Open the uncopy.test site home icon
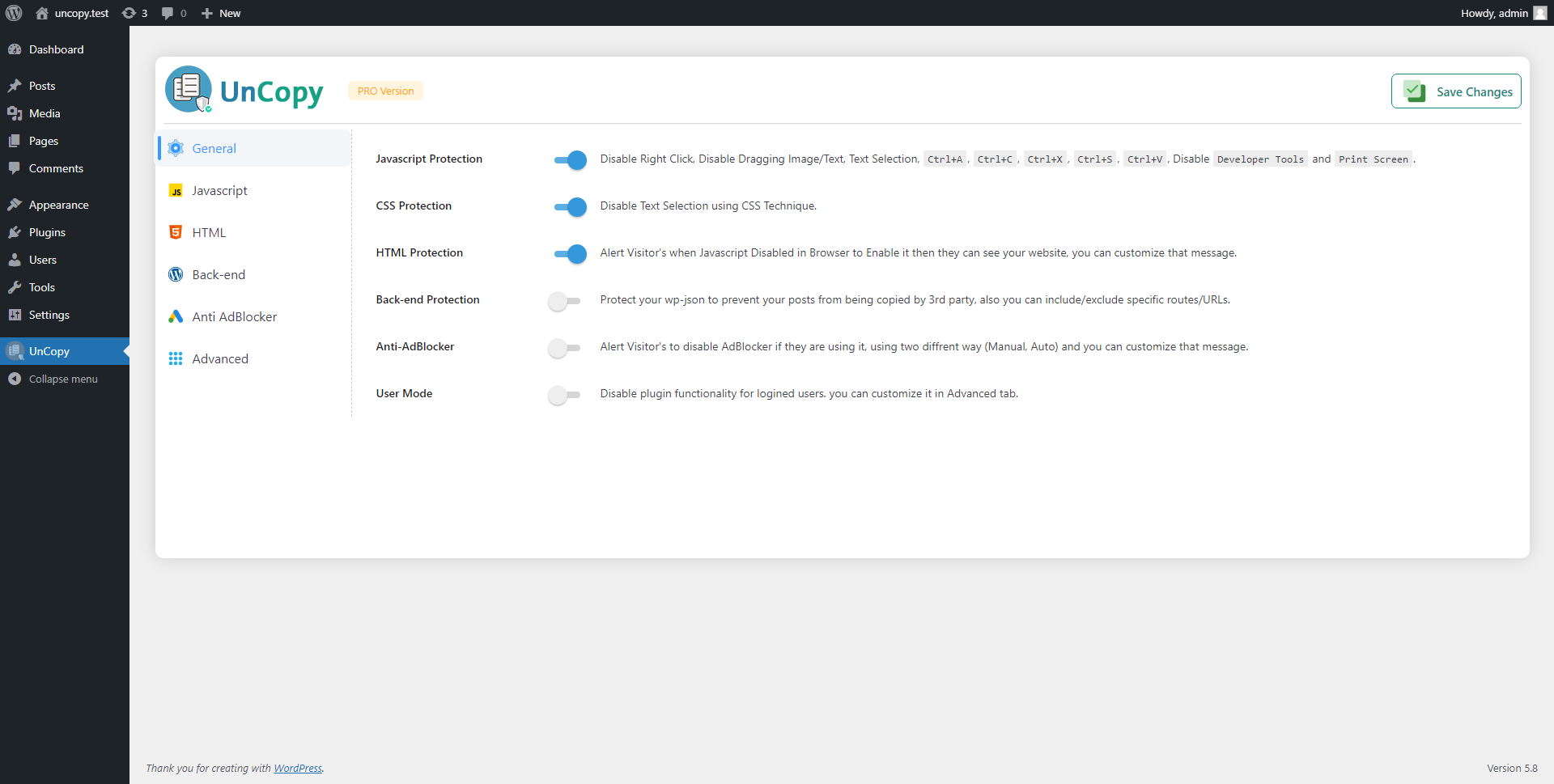1554x784 pixels. (x=42, y=13)
